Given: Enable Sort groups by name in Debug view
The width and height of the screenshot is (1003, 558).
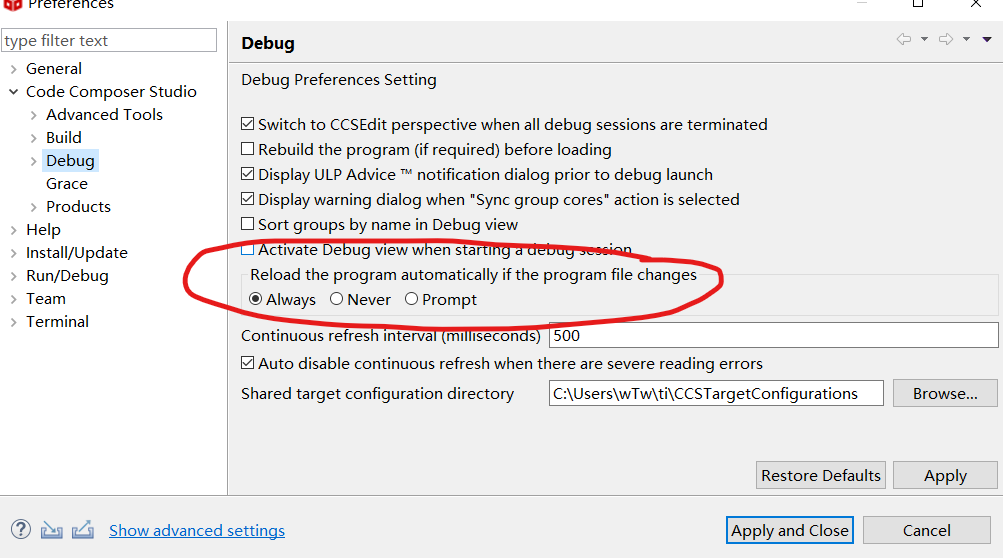Looking at the screenshot, I should 248,225.
